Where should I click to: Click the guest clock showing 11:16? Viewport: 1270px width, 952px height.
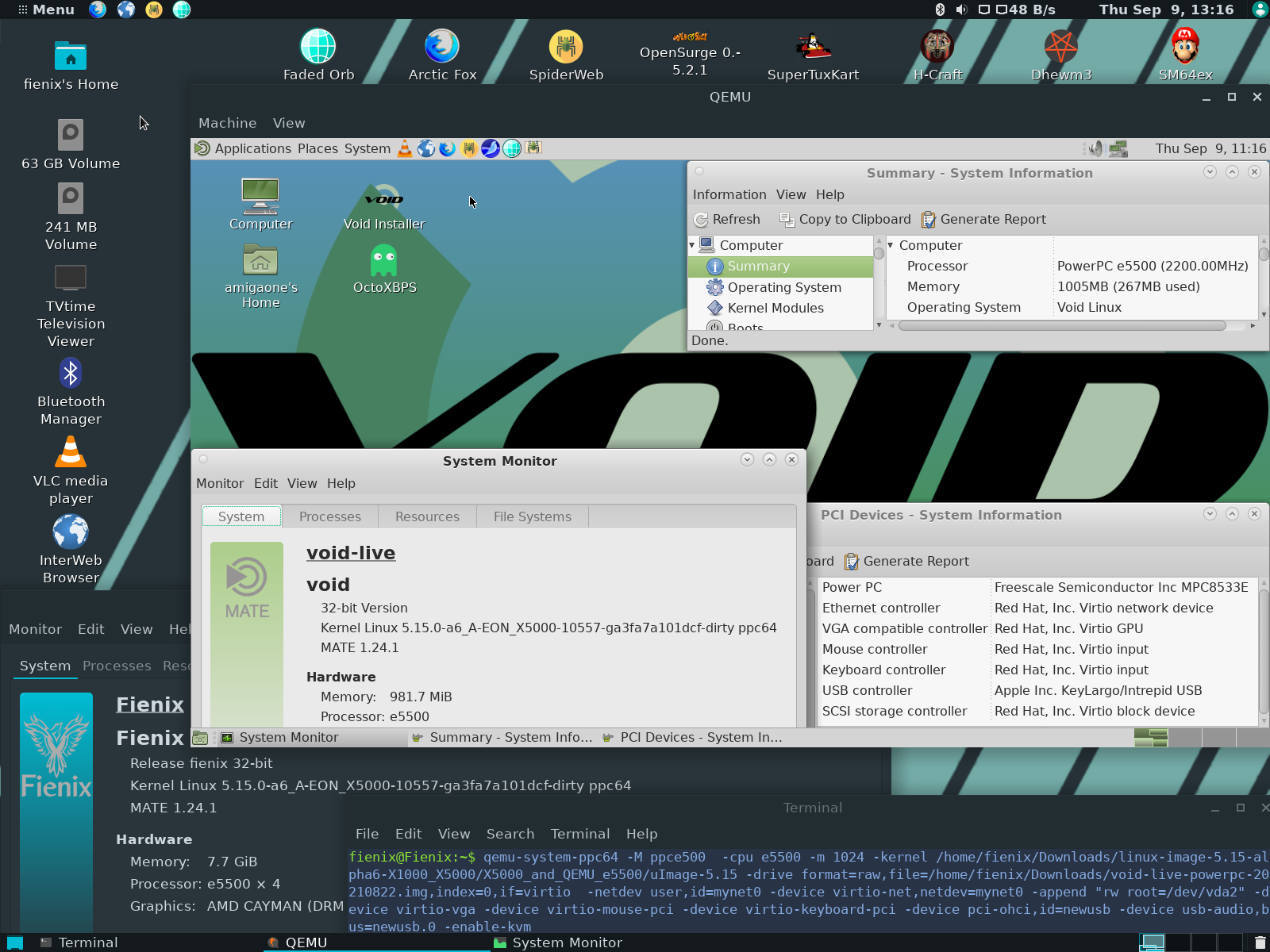click(x=1210, y=148)
